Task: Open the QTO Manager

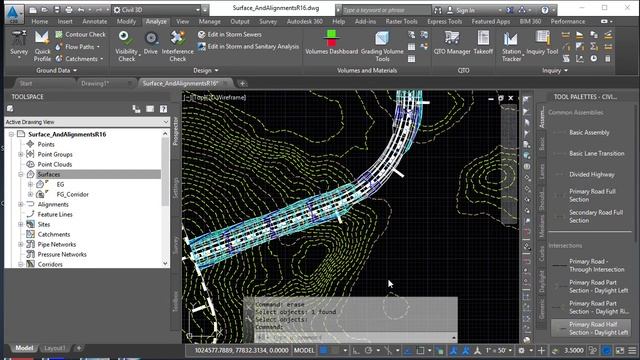Action: (x=452, y=43)
